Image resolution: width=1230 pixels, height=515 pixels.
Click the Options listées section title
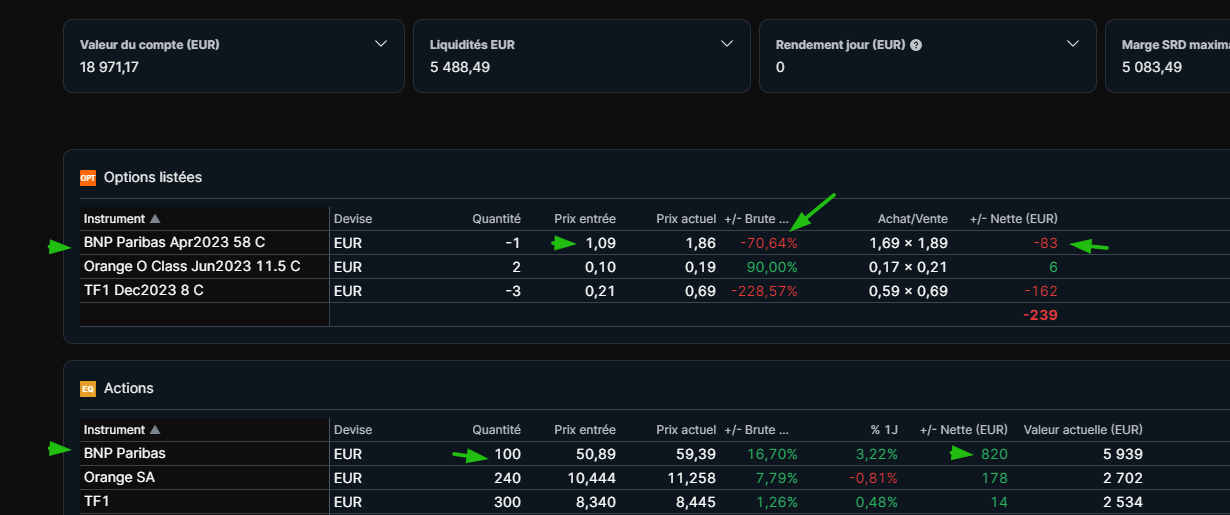pos(153,177)
